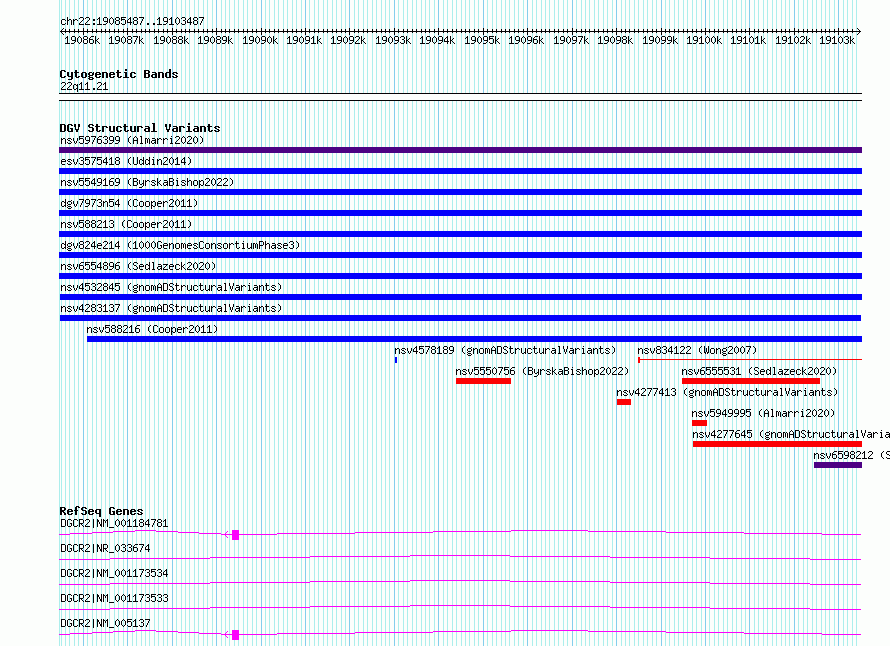Click nsv6555531 (Sedlazeck2020) label
The image size is (890, 646).
(759, 371)
